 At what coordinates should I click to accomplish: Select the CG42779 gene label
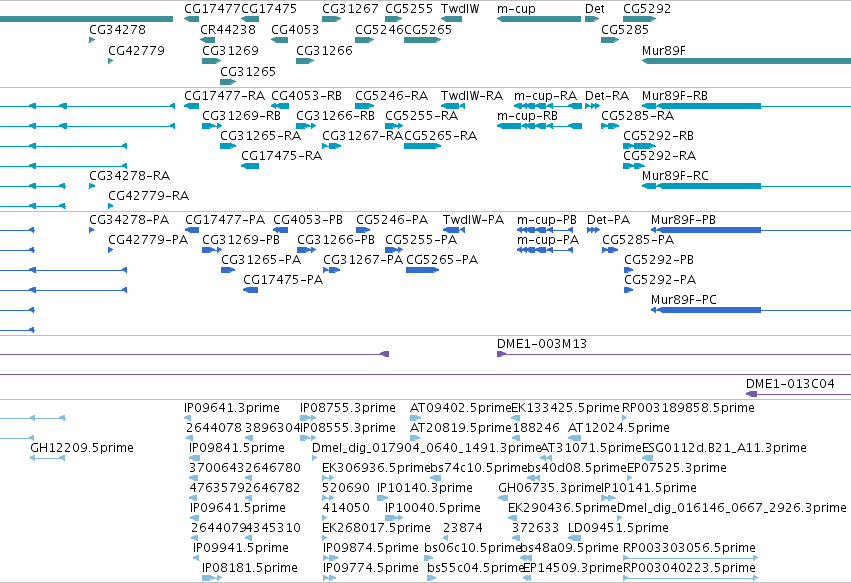point(136,50)
